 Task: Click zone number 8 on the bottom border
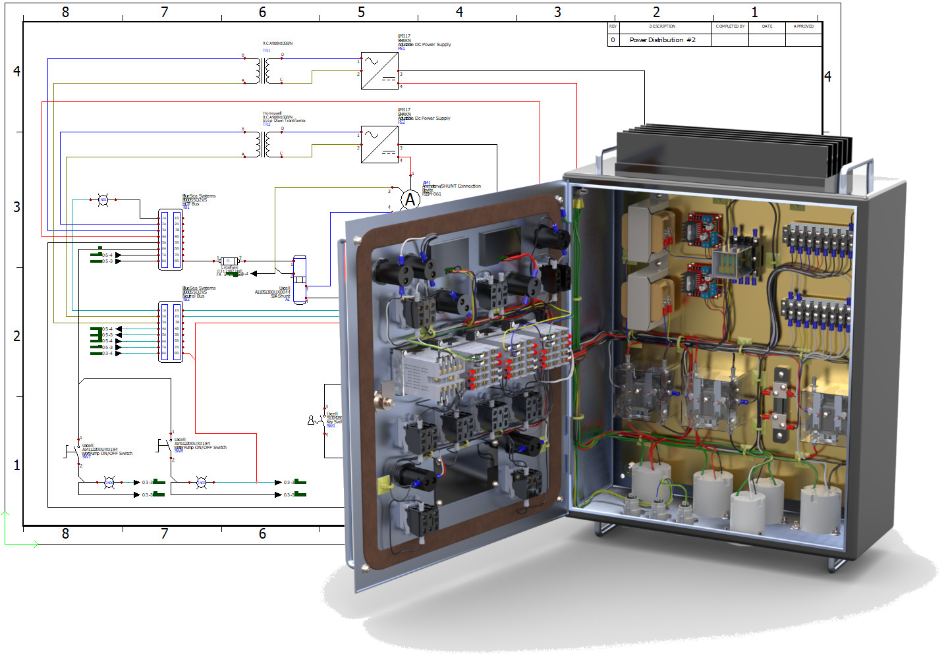tap(65, 534)
